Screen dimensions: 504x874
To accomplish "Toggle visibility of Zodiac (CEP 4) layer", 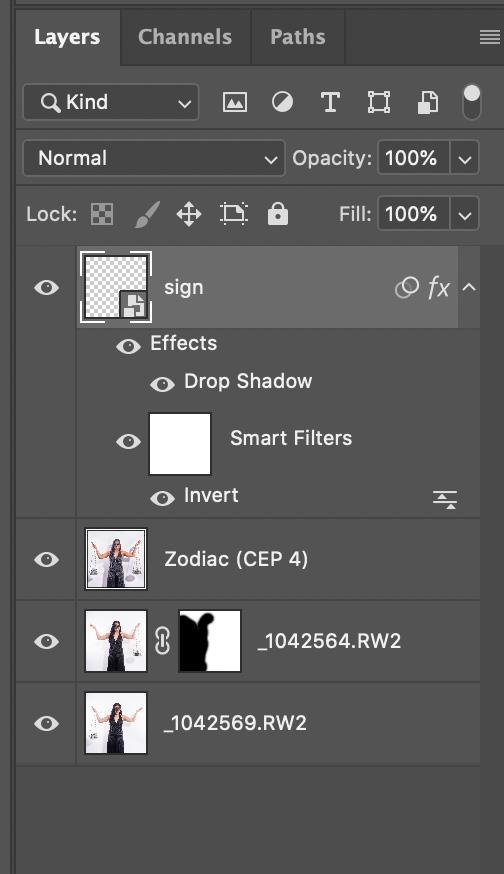I will tap(46, 559).
